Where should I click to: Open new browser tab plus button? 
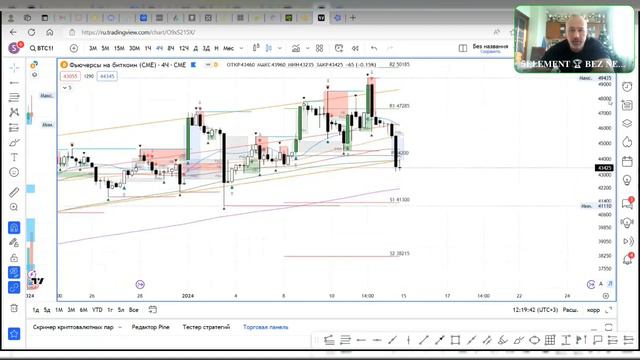[353, 18]
